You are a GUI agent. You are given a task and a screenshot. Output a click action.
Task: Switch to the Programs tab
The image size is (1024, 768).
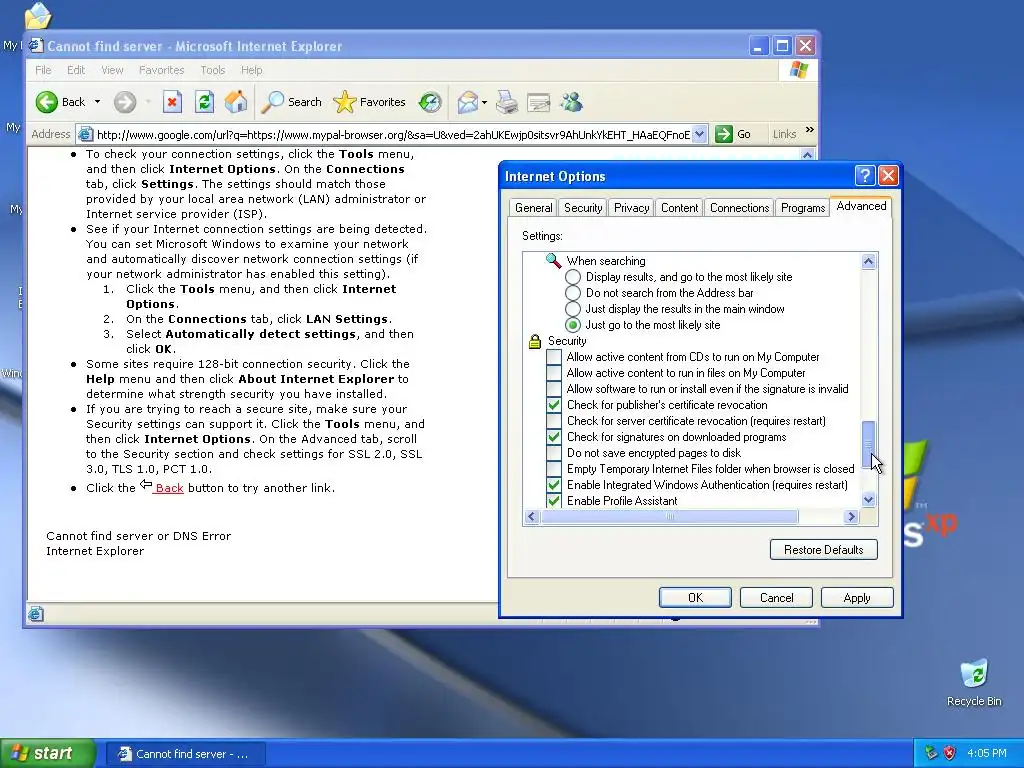tap(803, 208)
